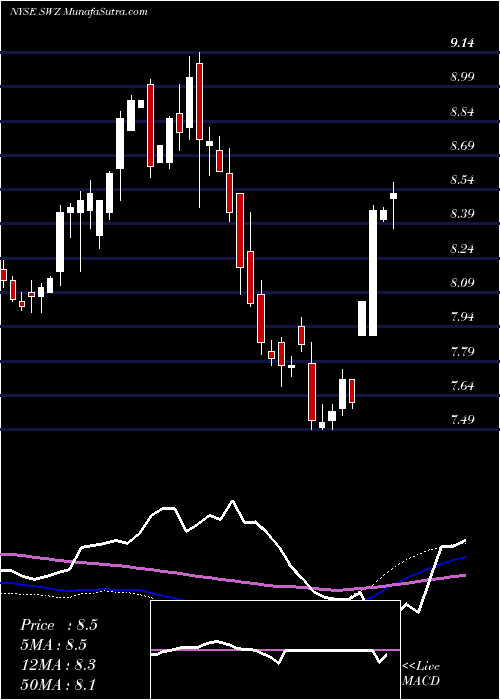
Task: Click the 9.14 price axis label
Action: point(462,43)
